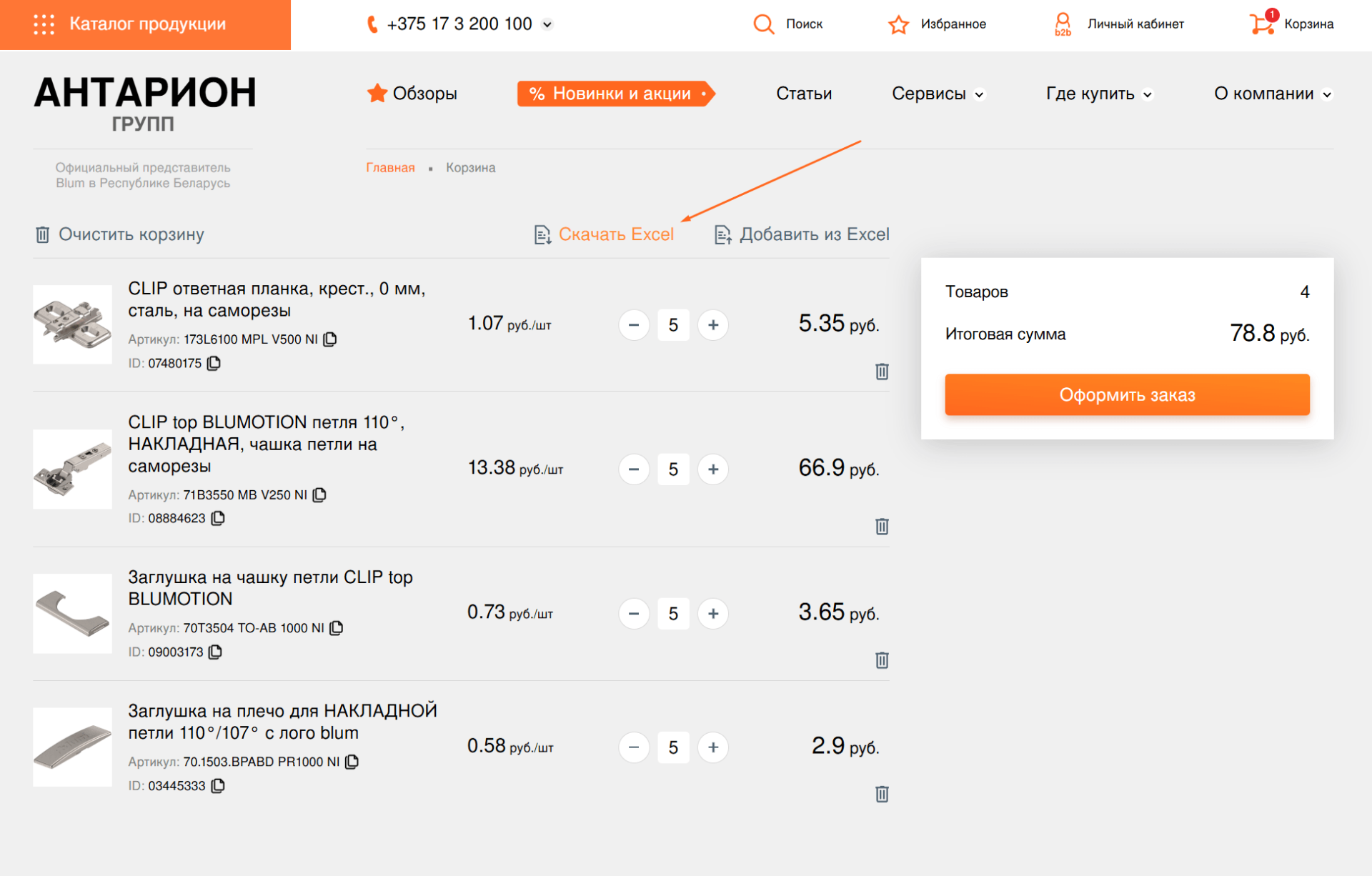Open CLIP ответная планка product thumbnail
Viewport: 1372px width, 876px height.
[x=72, y=325]
